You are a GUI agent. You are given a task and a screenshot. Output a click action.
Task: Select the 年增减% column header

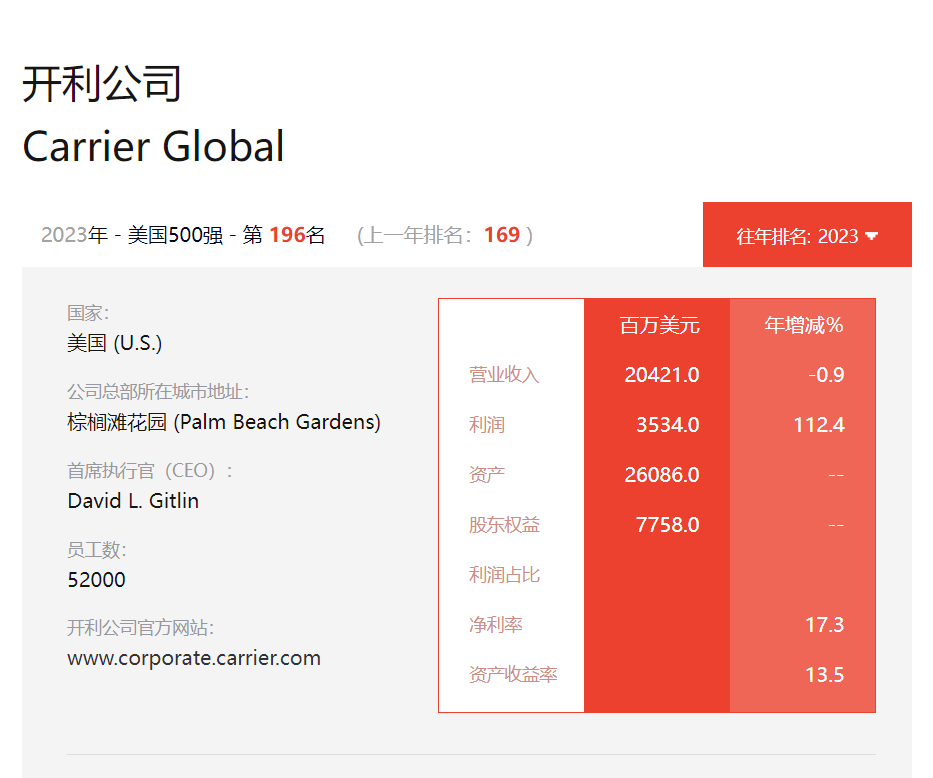tap(803, 325)
